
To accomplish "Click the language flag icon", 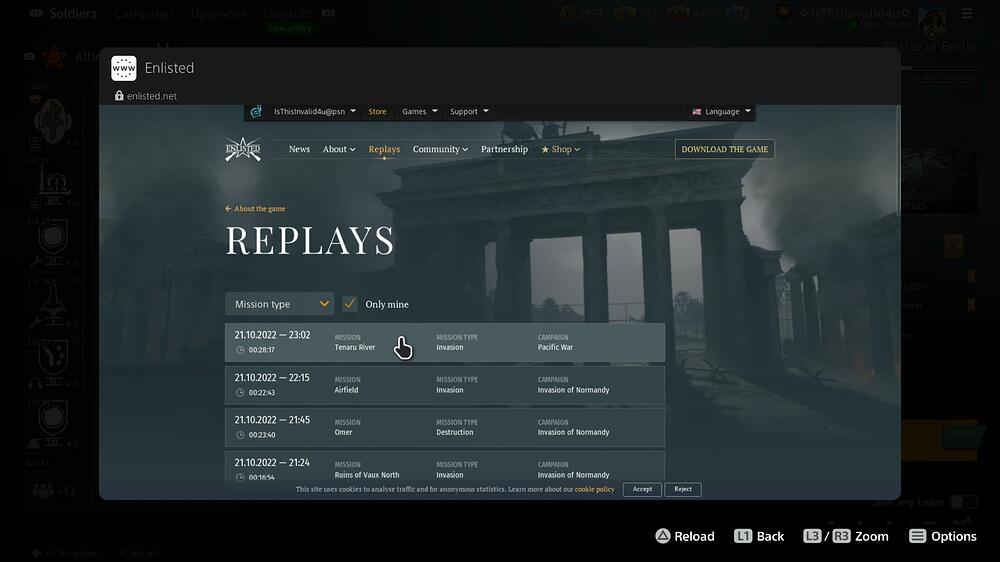I will pyautogui.click(x=696, y=112).
